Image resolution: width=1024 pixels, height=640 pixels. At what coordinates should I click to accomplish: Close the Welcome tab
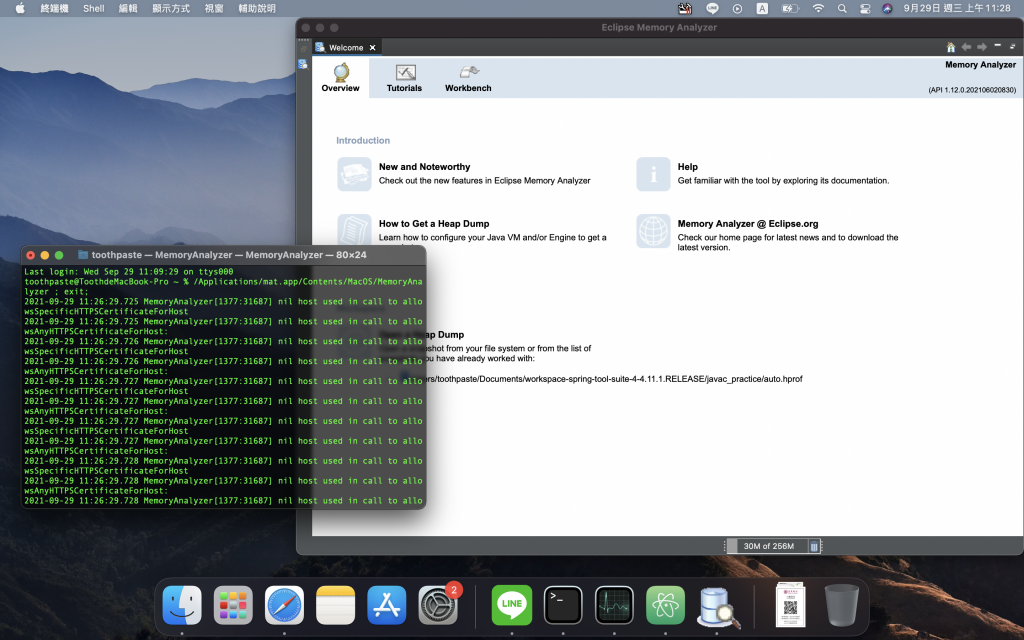pyautogui.click(x=372, y=48)
